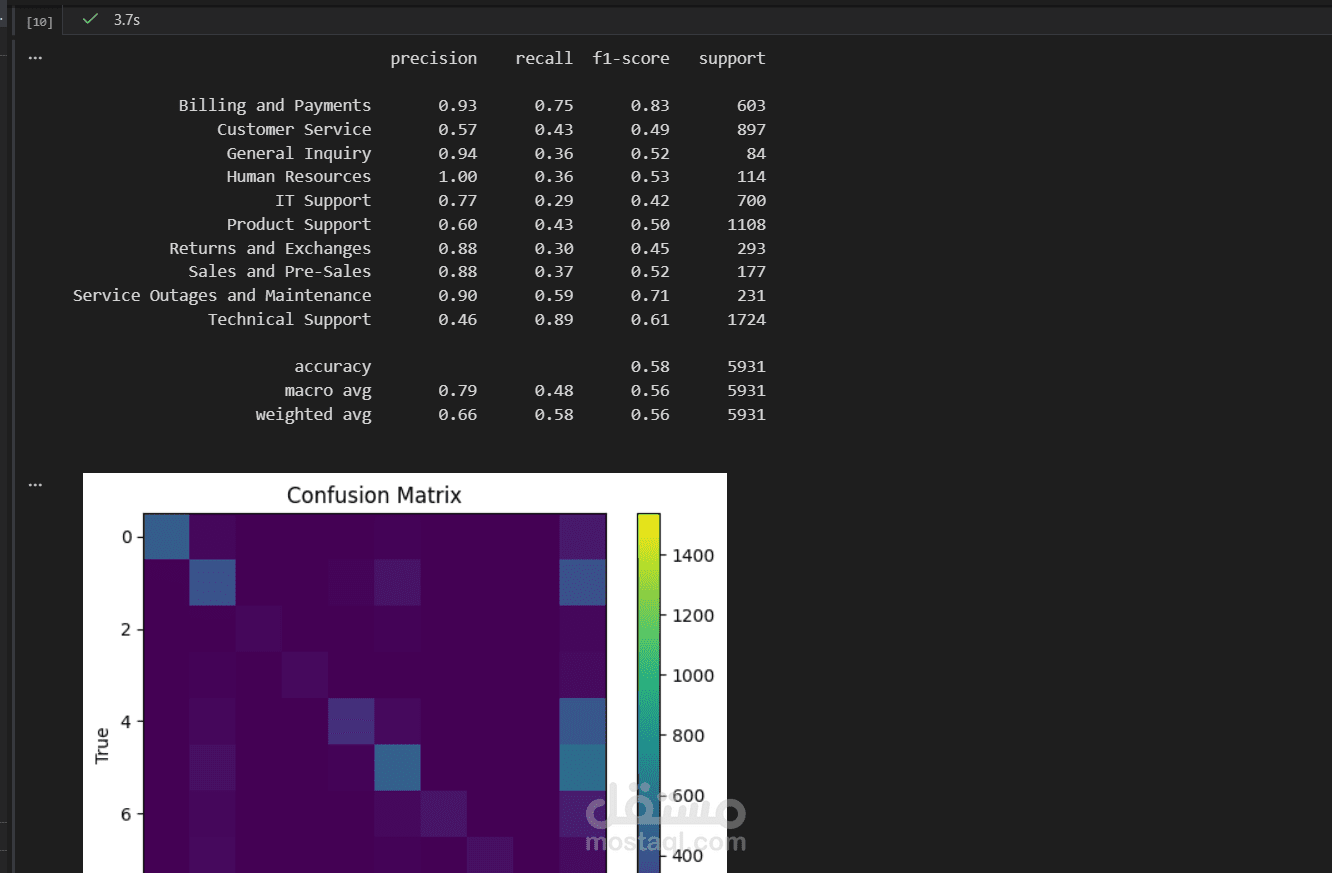Select the "Technical Support" row label
The height and width of the screenshot is (873, 1332).
coord(290,320)
